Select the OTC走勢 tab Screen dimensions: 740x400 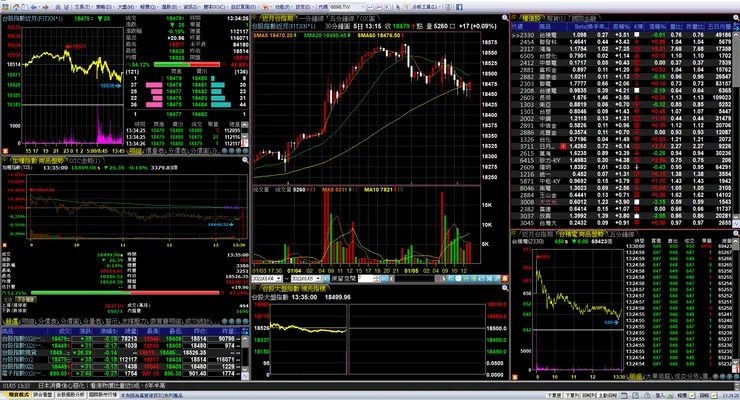click(84, 161)
